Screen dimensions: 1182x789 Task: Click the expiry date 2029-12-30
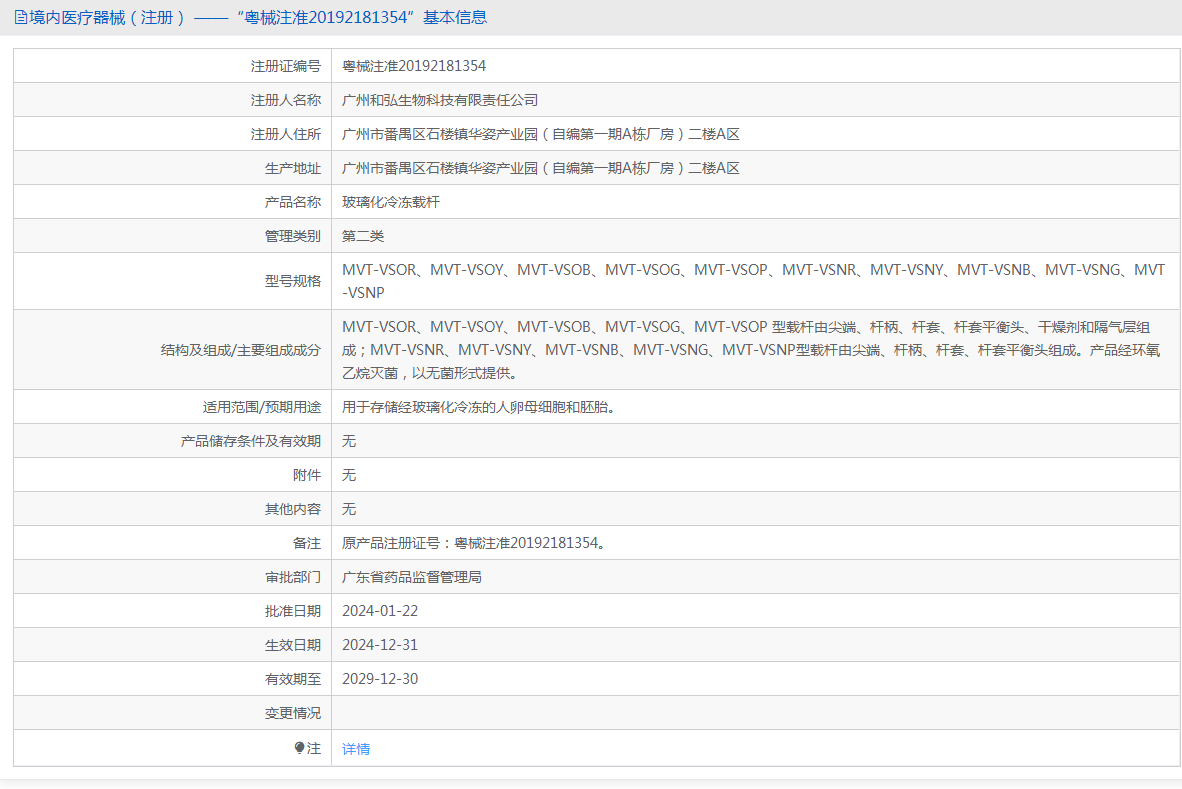point(380,679)
